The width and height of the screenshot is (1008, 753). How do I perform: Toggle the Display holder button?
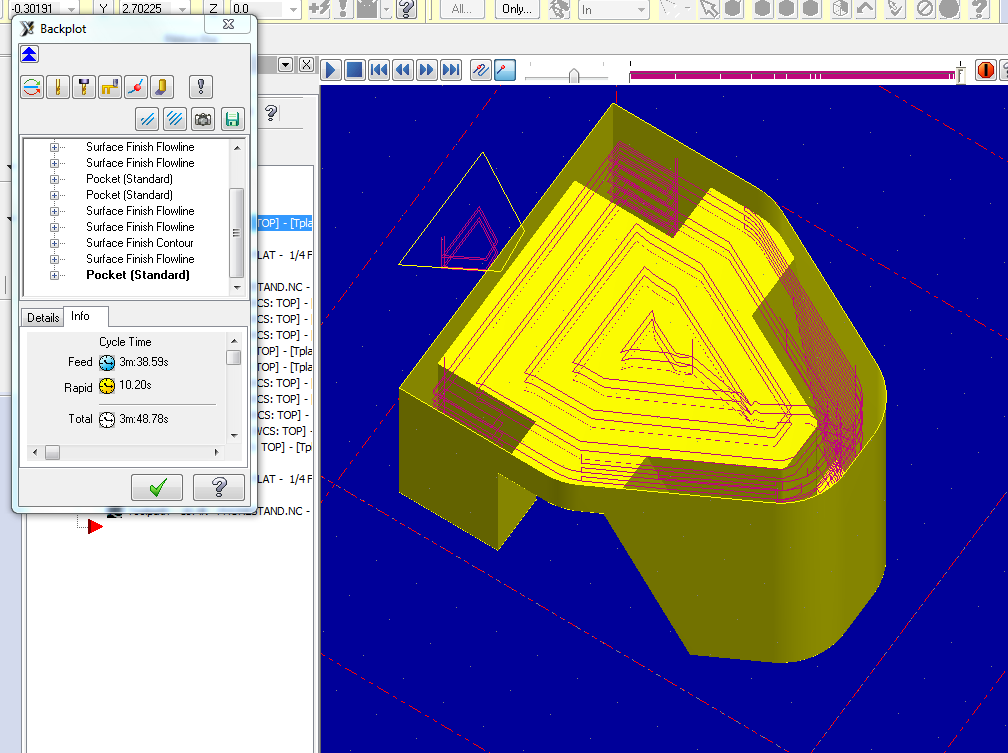[84, 87]
